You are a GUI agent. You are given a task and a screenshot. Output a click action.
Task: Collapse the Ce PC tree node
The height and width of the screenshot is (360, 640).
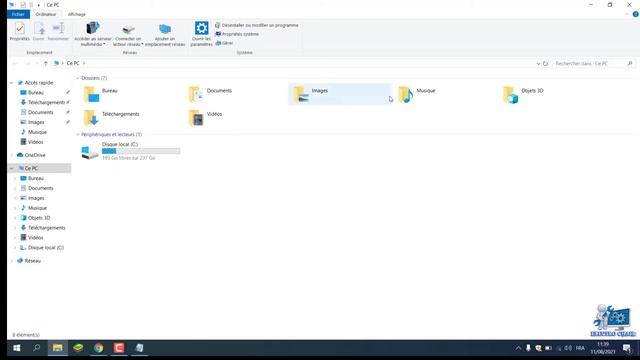click(x=11, y=168)
